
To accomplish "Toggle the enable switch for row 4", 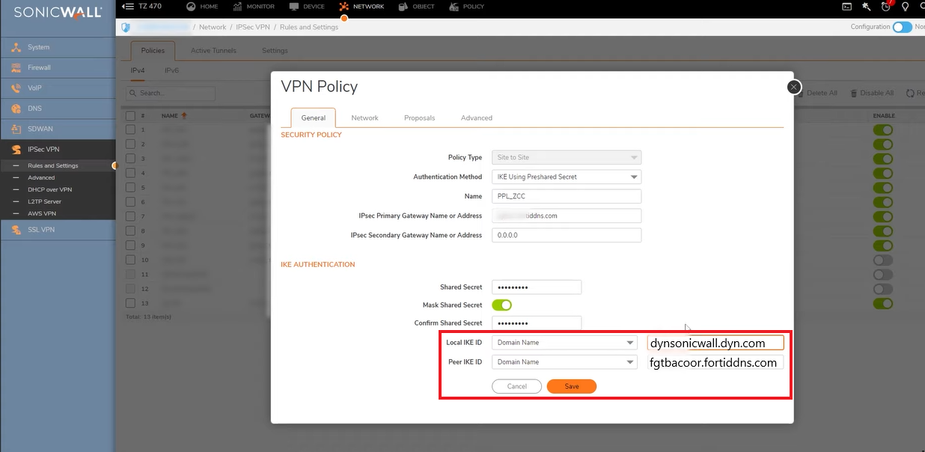I will pos(883,173).
